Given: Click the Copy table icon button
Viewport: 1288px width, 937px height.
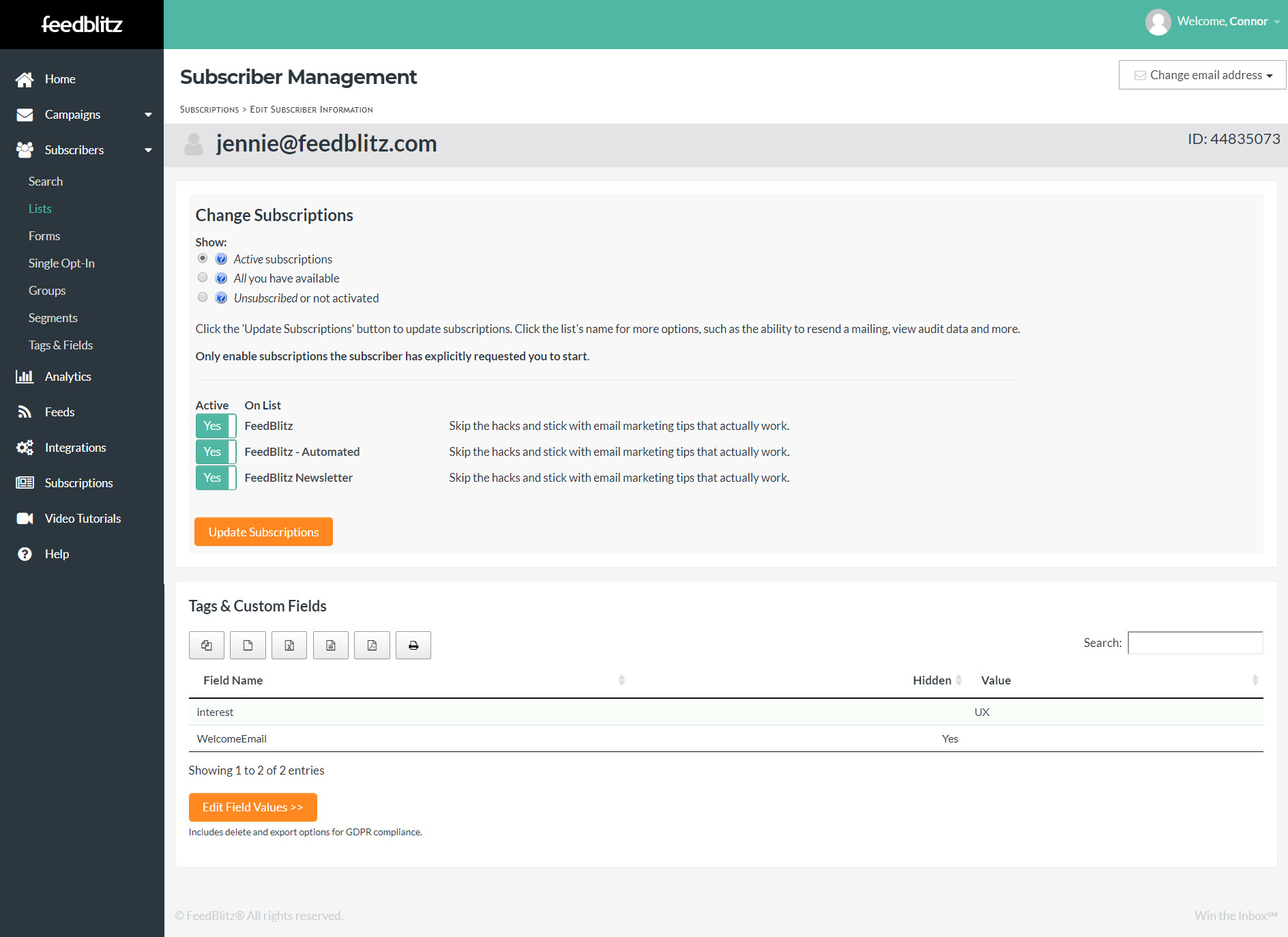Looking at the screenshot, I should click(207, 645).
